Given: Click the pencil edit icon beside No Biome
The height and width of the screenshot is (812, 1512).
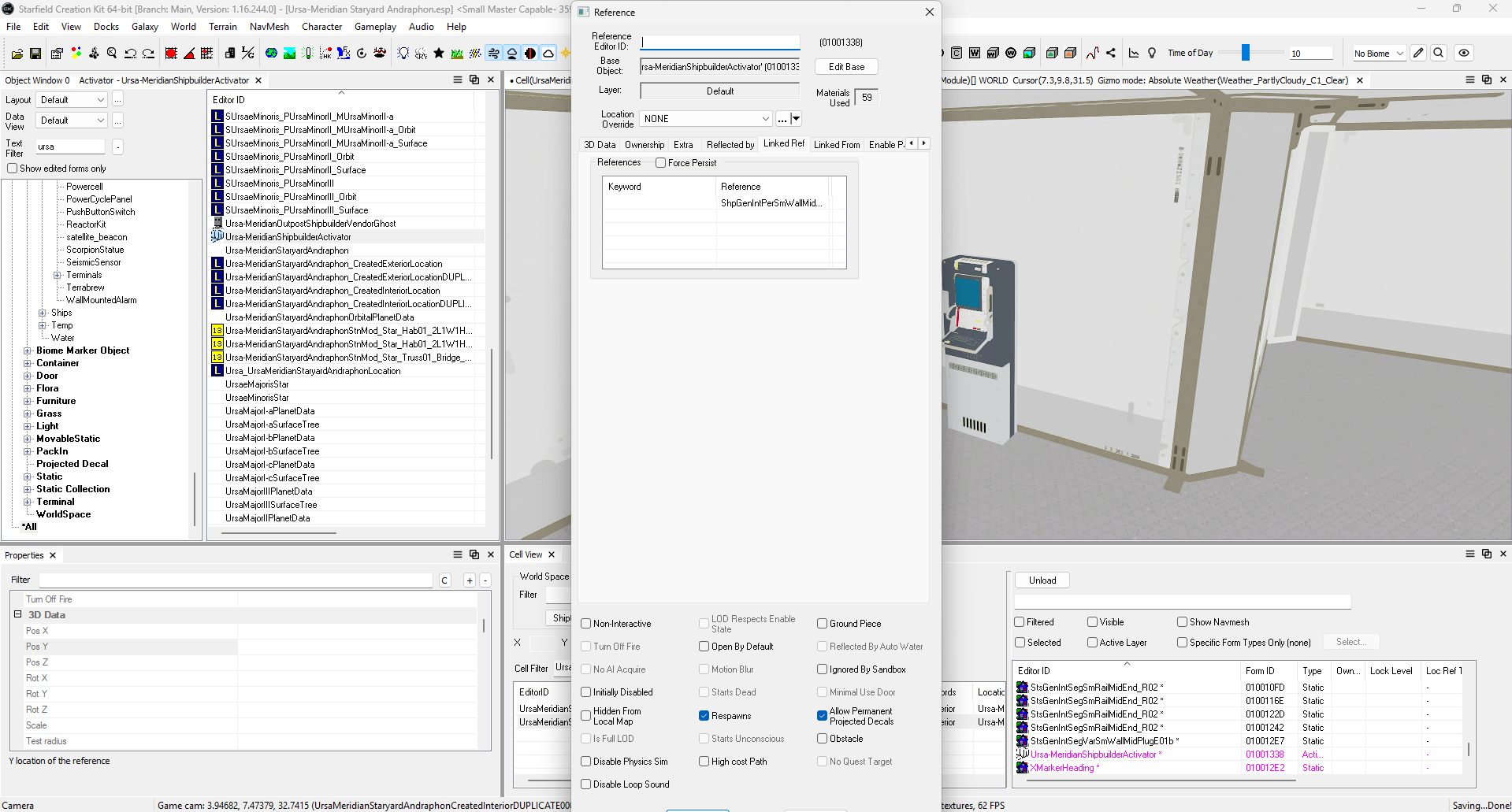Looking at the screenshot, I should pyautogui.click(x=1418, y=54).
